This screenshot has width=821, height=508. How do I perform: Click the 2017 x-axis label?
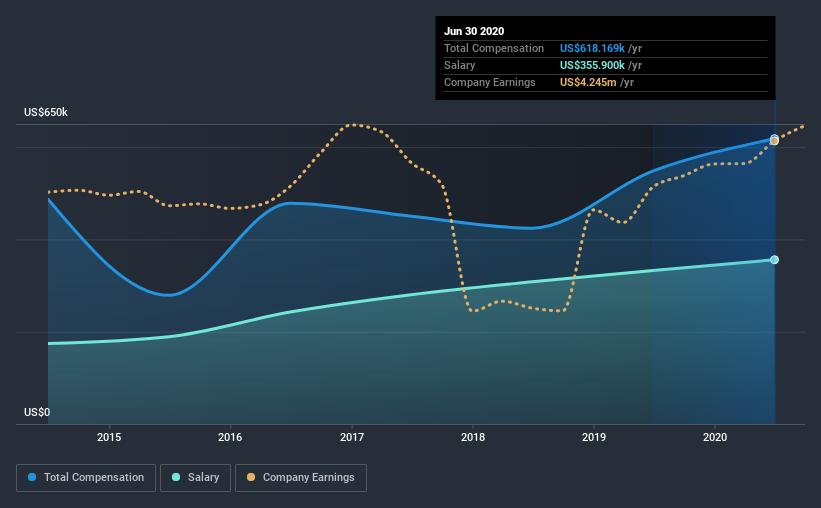point(352,437)
